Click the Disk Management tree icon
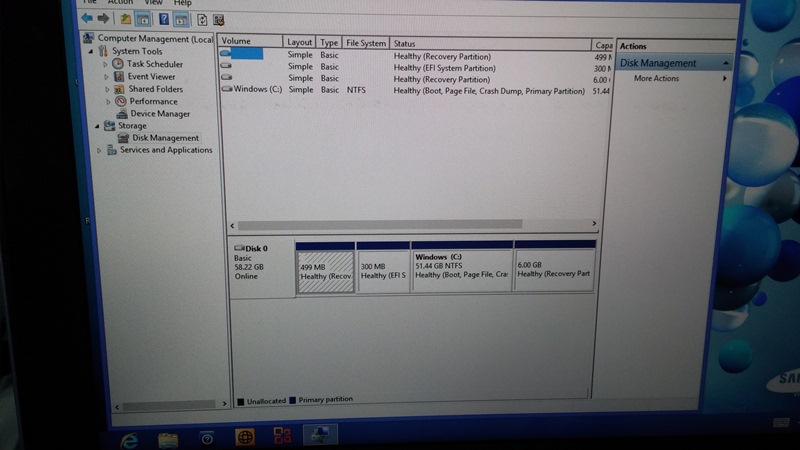This screenshot has height=450, width=800. pos(123,138)
